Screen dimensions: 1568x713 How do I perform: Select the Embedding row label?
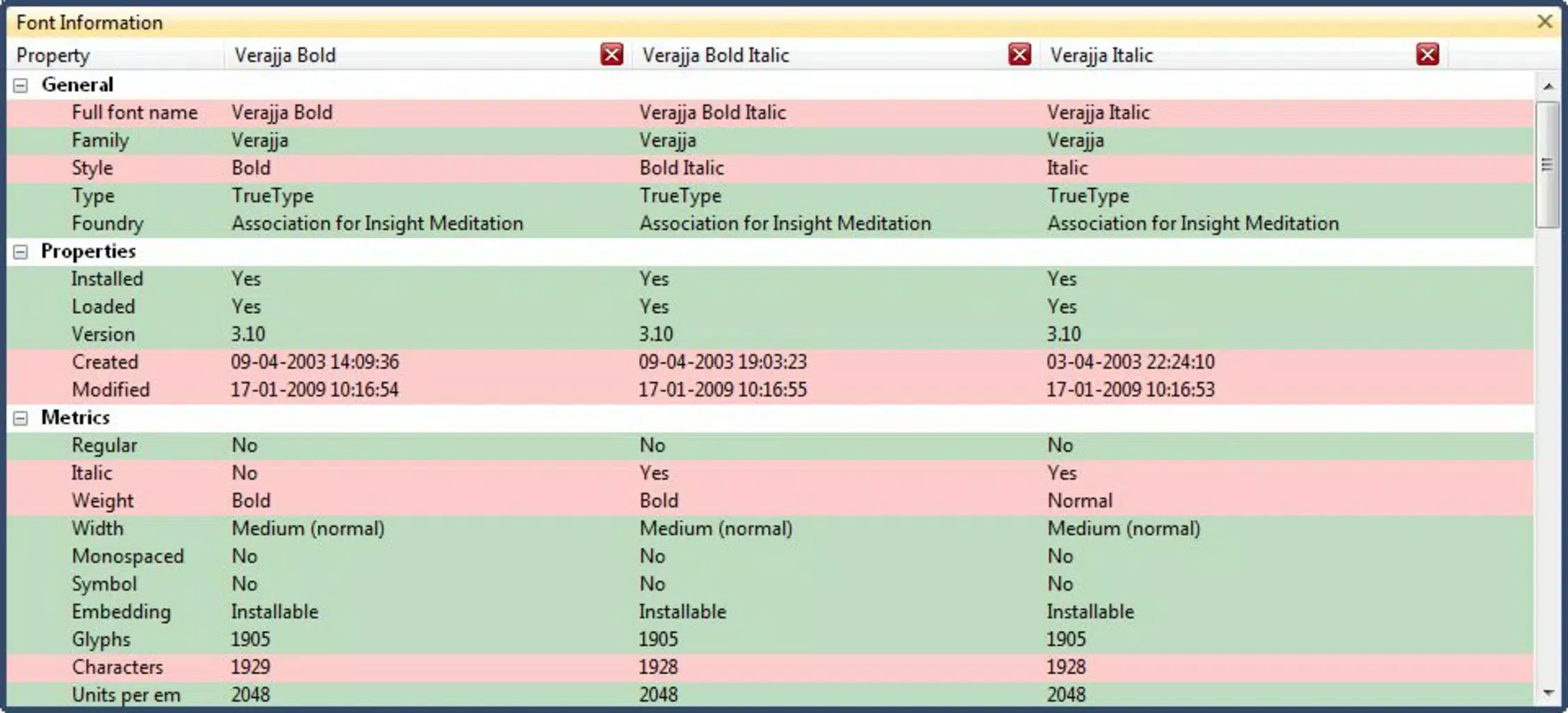(x=120, y=611)
